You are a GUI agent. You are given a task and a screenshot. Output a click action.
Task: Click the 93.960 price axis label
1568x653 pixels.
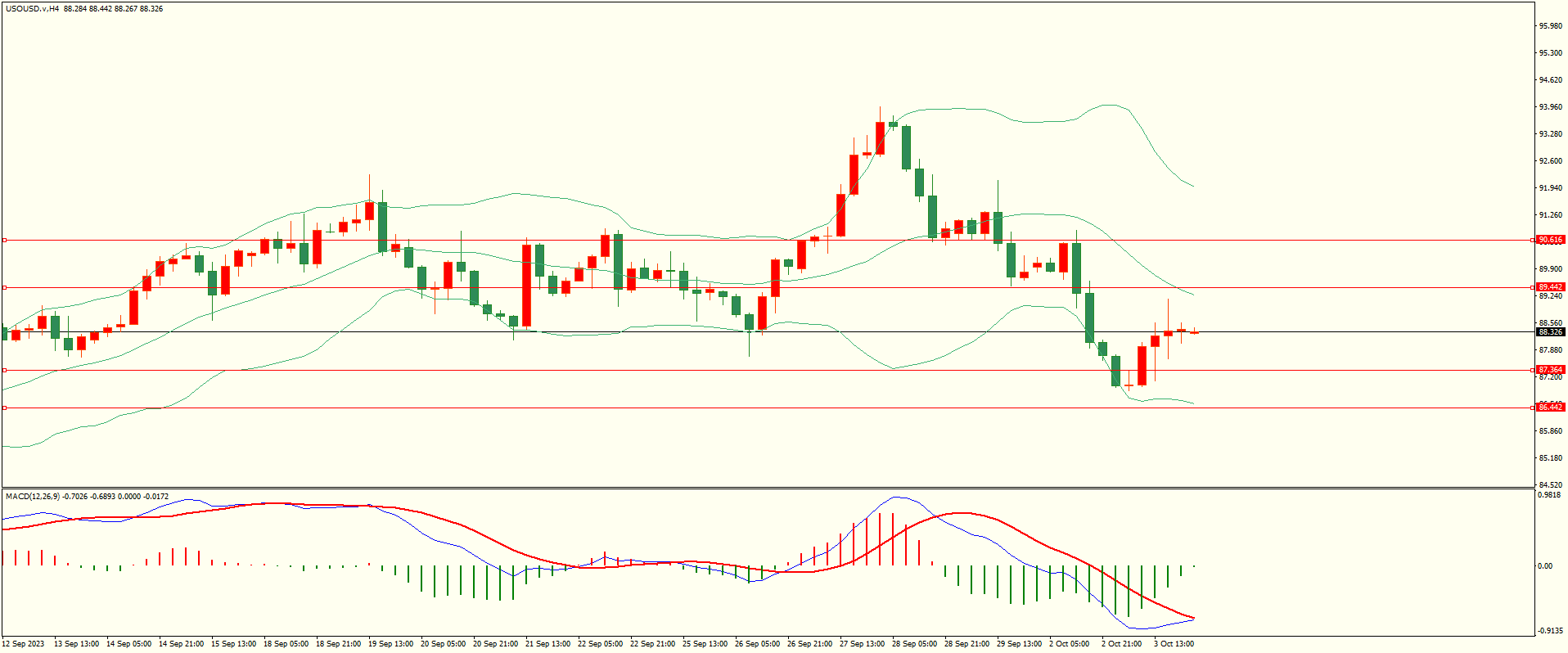pyautogui.click(x=1551, y=107)
